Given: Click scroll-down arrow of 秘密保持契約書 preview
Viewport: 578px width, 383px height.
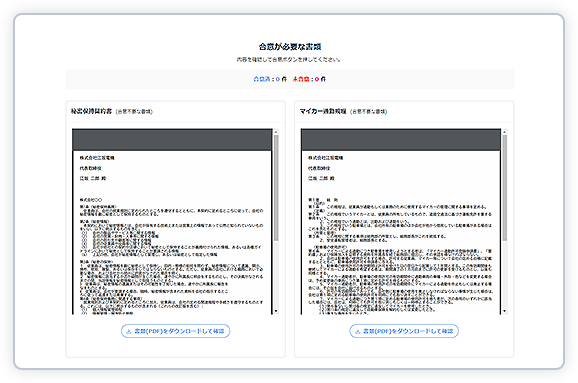Looking at the screenshot, I should [x=276, y=311].
